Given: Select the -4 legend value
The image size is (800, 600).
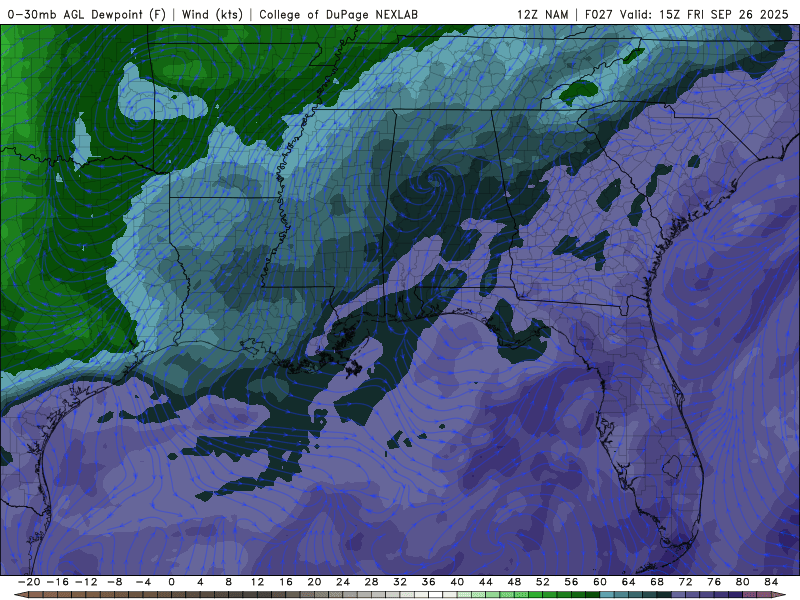Looking at the screenshot, I should [x=143, y=582].
